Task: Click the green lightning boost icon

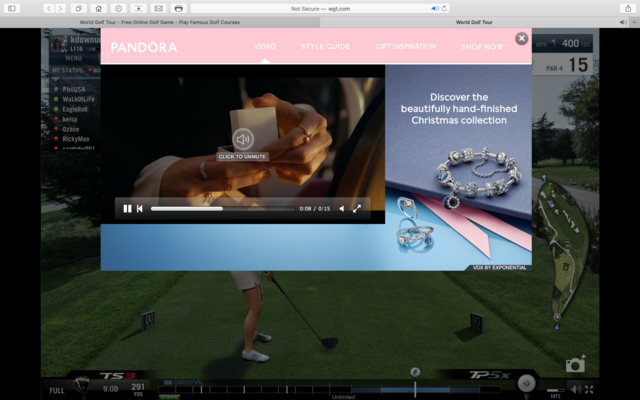Action: click(x=415, y=372)
